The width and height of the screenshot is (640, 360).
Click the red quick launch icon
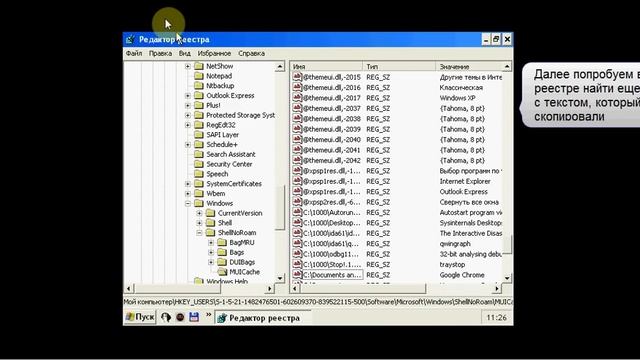(x=180, y=317)
